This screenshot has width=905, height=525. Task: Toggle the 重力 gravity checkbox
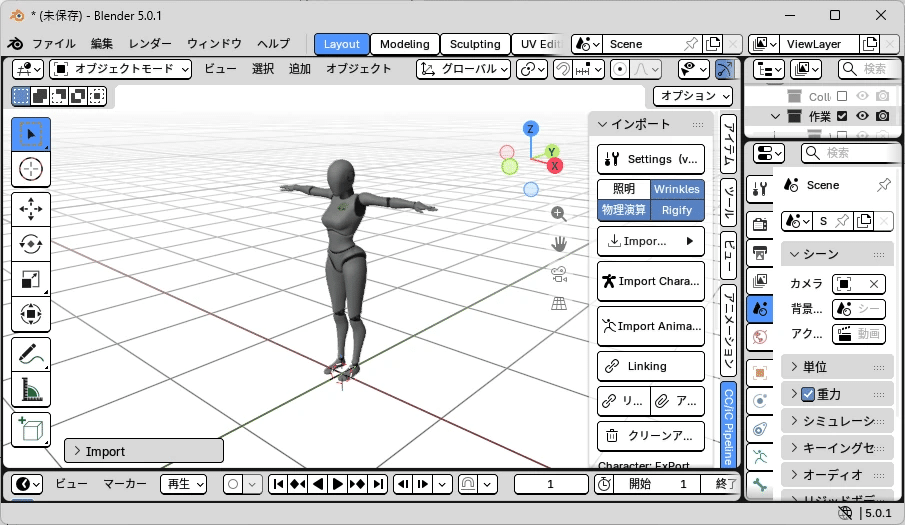pos(807,395)
